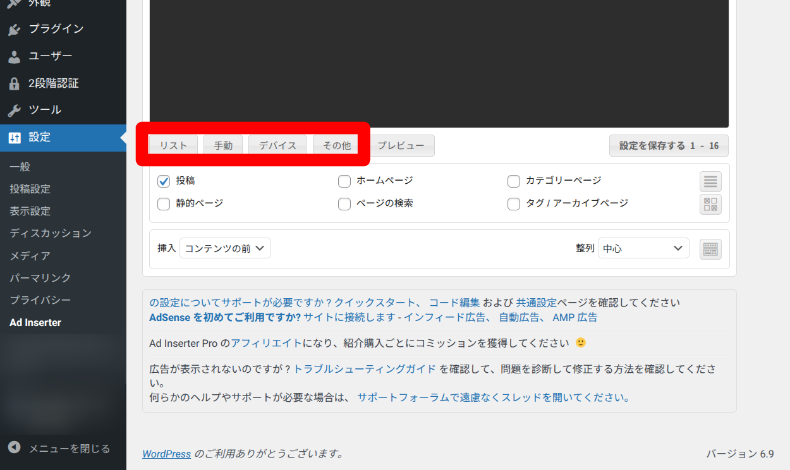Click the プレビュー button
This screenshot has height=470, width=790.
tap(401, 146)
